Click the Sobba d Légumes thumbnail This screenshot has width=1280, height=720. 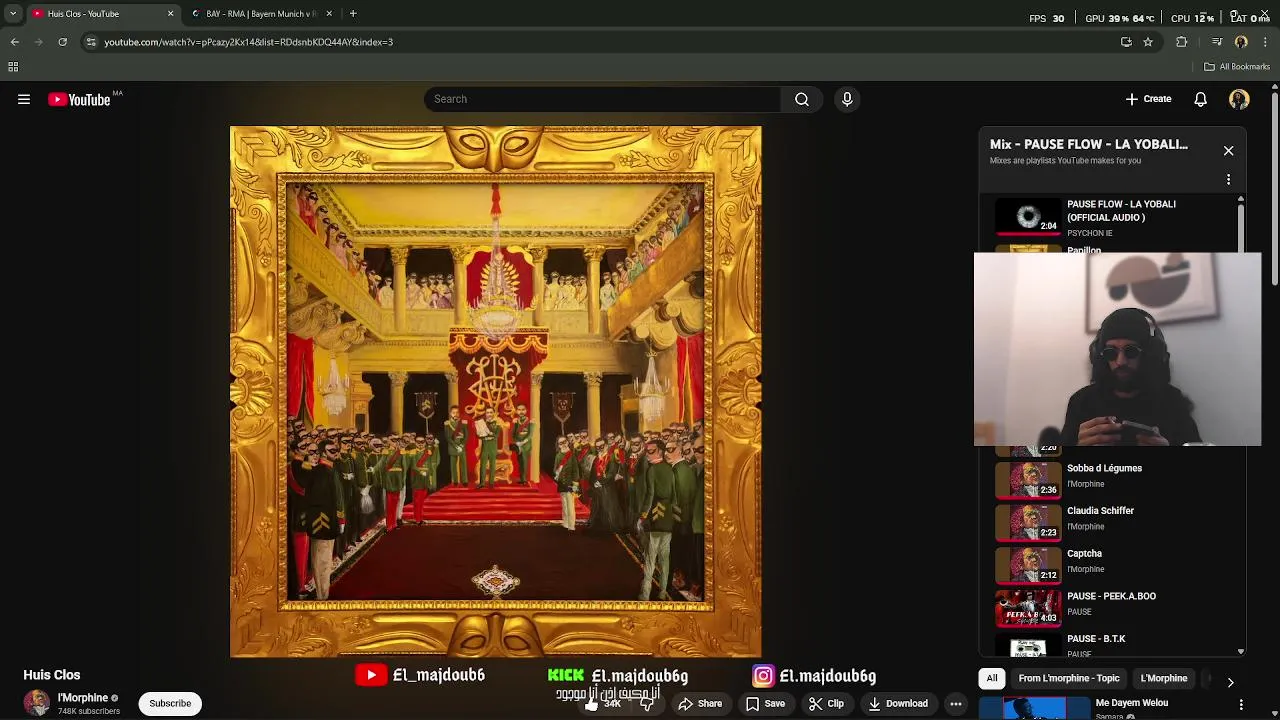point(1028,479)
